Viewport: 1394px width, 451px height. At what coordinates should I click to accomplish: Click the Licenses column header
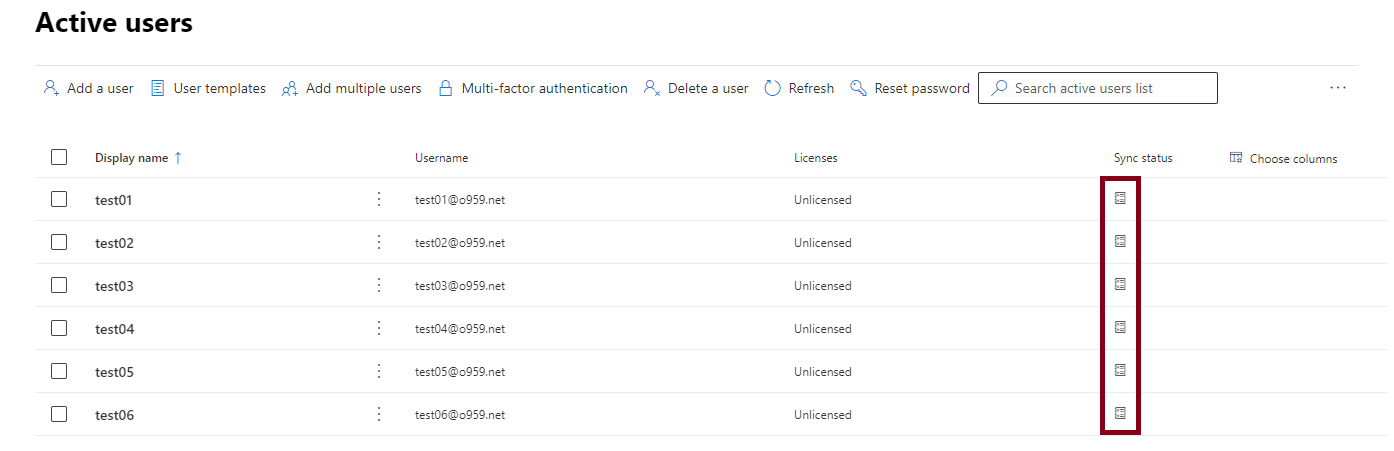pos(816,158)
